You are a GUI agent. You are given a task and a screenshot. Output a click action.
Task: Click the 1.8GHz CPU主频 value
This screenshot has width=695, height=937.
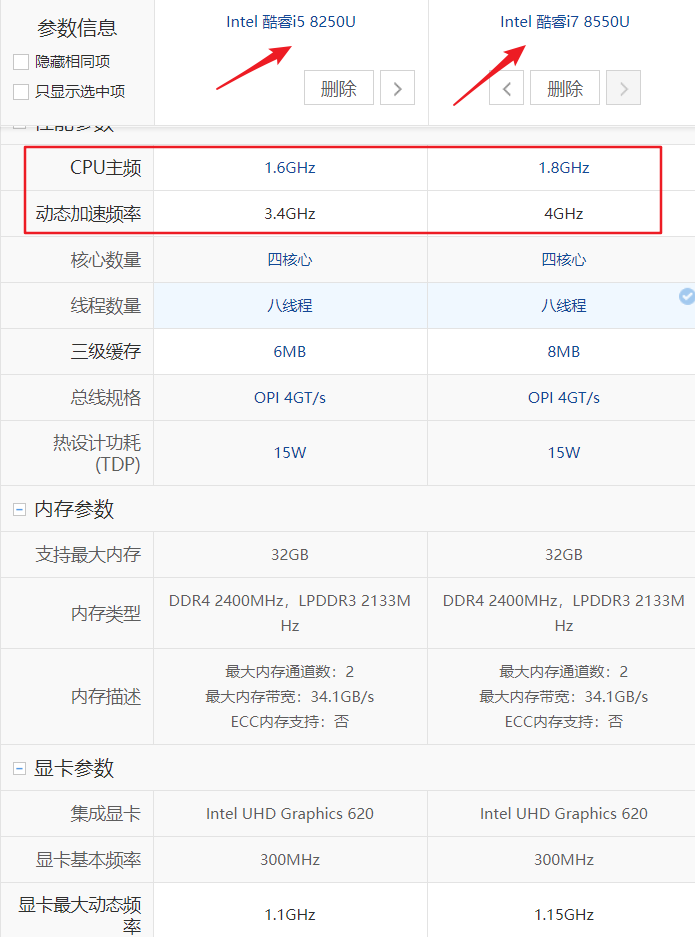tap(564, 168)
